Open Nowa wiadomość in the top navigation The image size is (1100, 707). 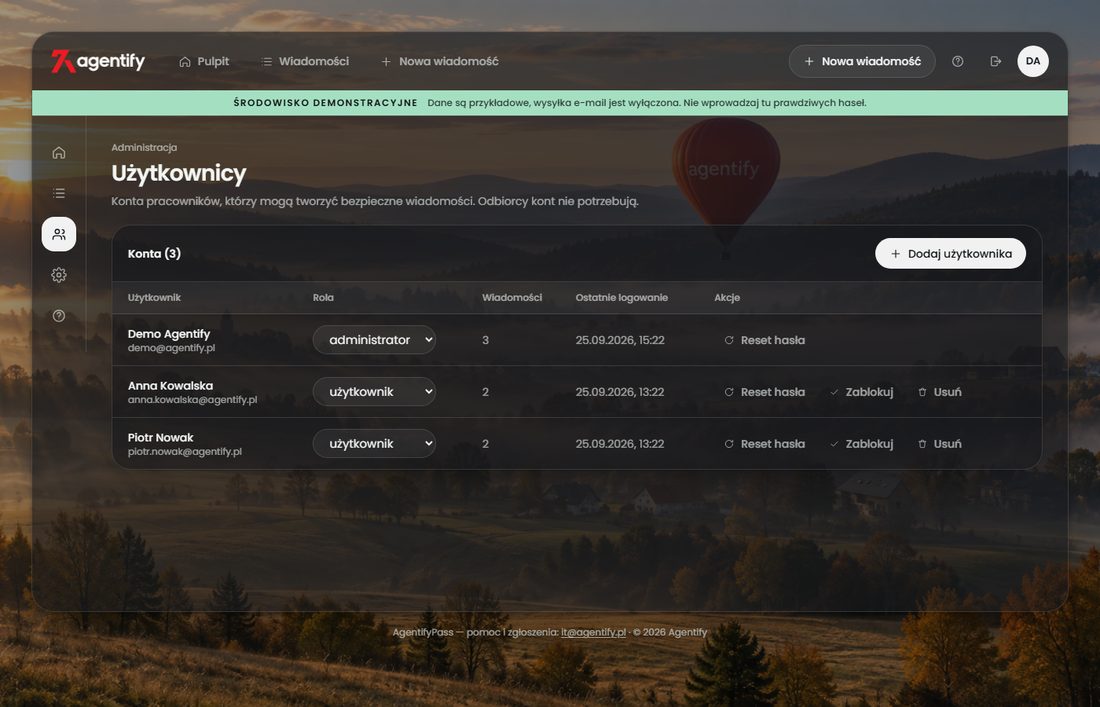440,62
